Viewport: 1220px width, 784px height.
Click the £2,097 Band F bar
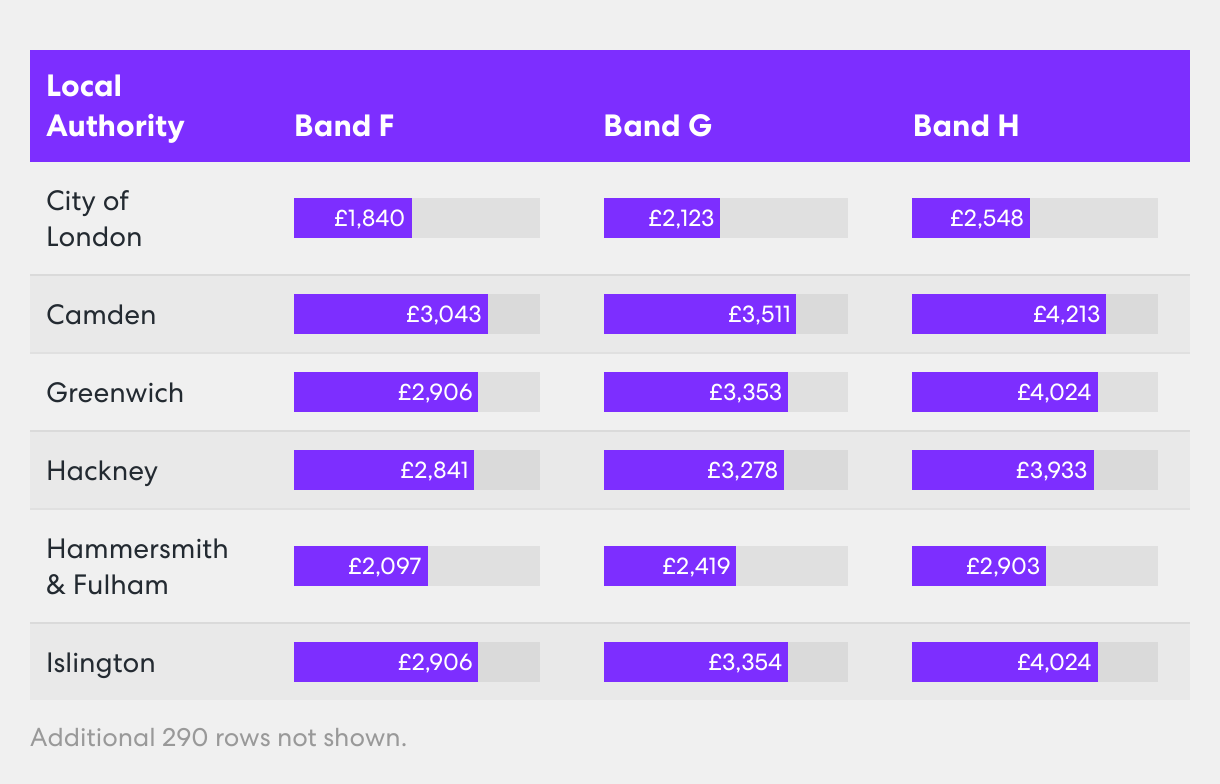point(361,566)
